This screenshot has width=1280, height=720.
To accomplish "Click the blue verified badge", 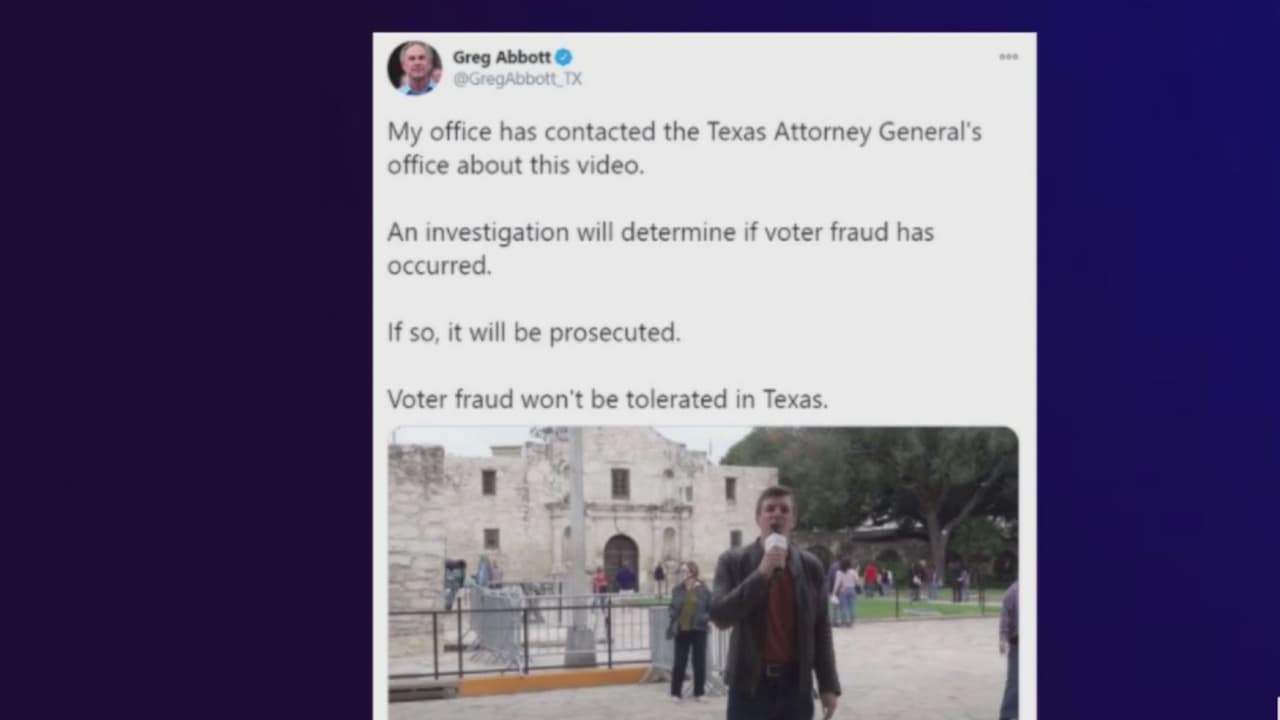I will pos(564,57).
